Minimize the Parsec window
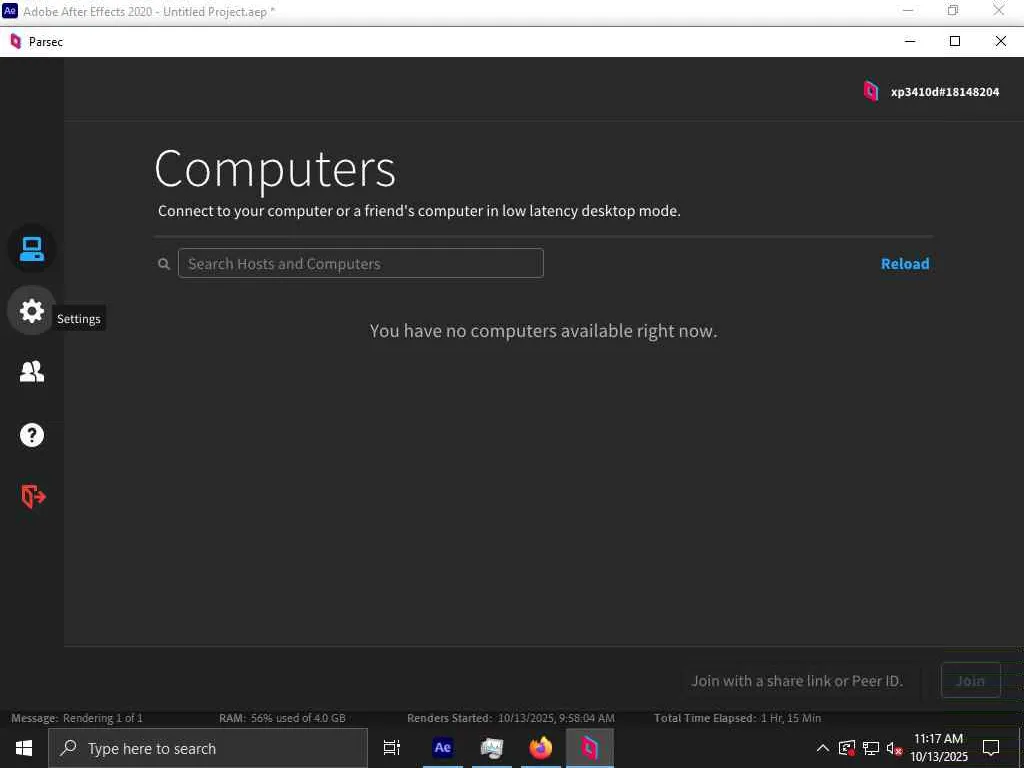1024x768 pixels. coord(910,41)
